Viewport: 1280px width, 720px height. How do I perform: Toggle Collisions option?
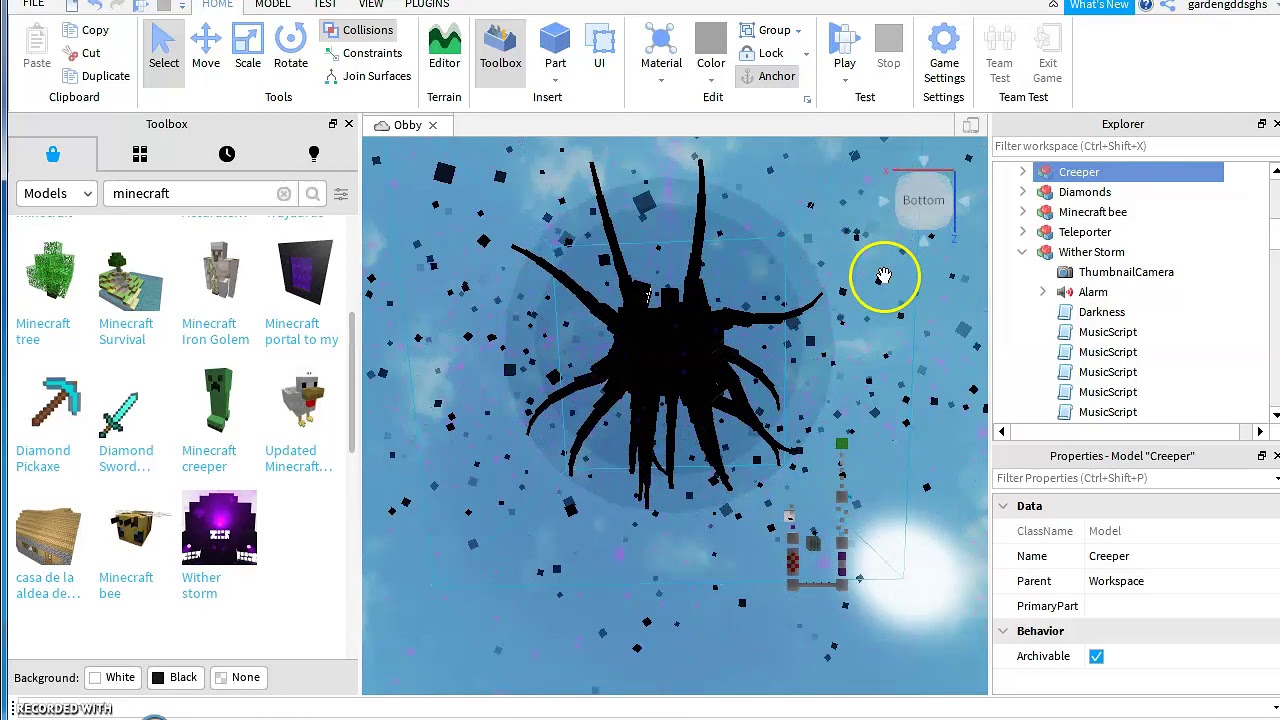(x=358, y=30)
